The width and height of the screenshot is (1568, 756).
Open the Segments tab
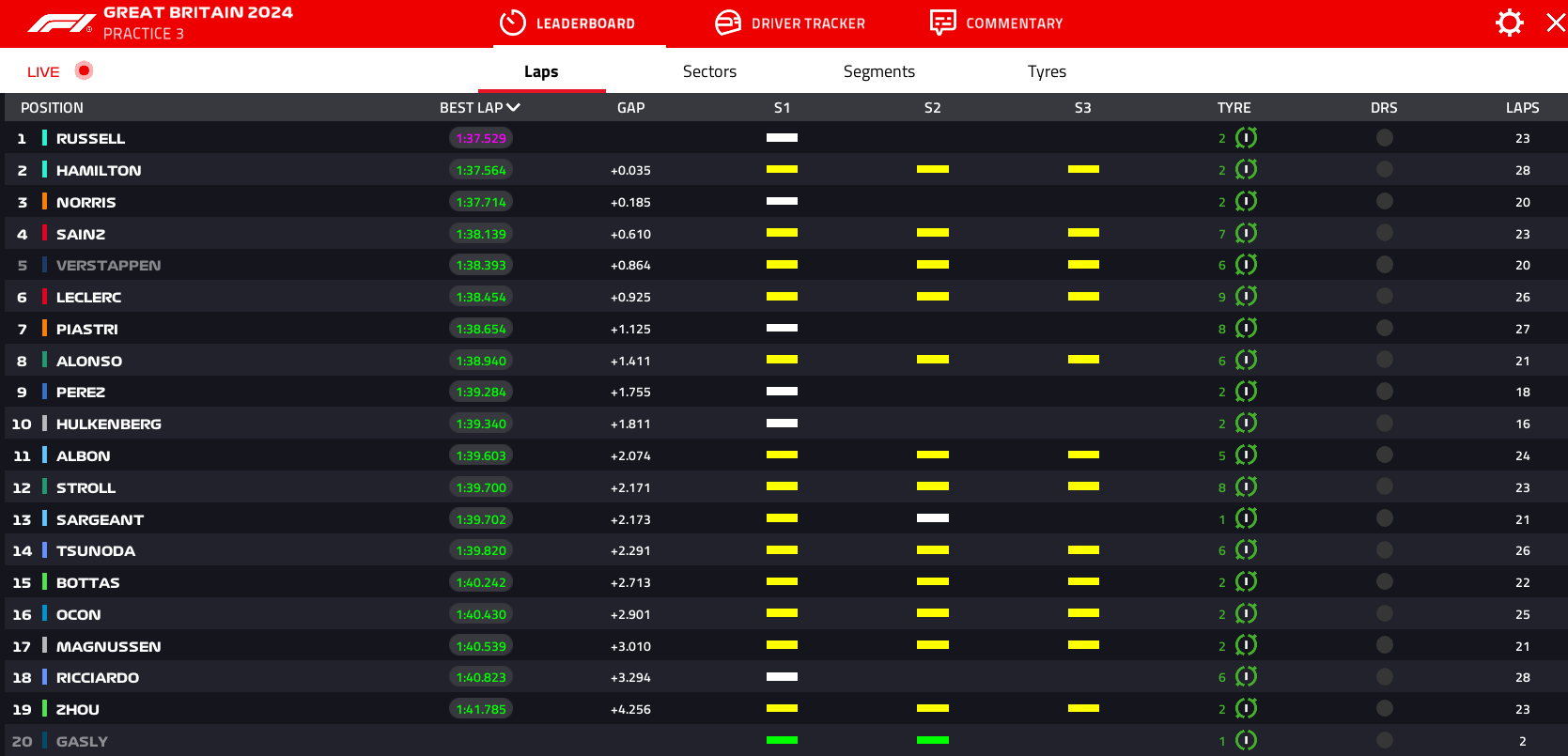click(878, 71)
